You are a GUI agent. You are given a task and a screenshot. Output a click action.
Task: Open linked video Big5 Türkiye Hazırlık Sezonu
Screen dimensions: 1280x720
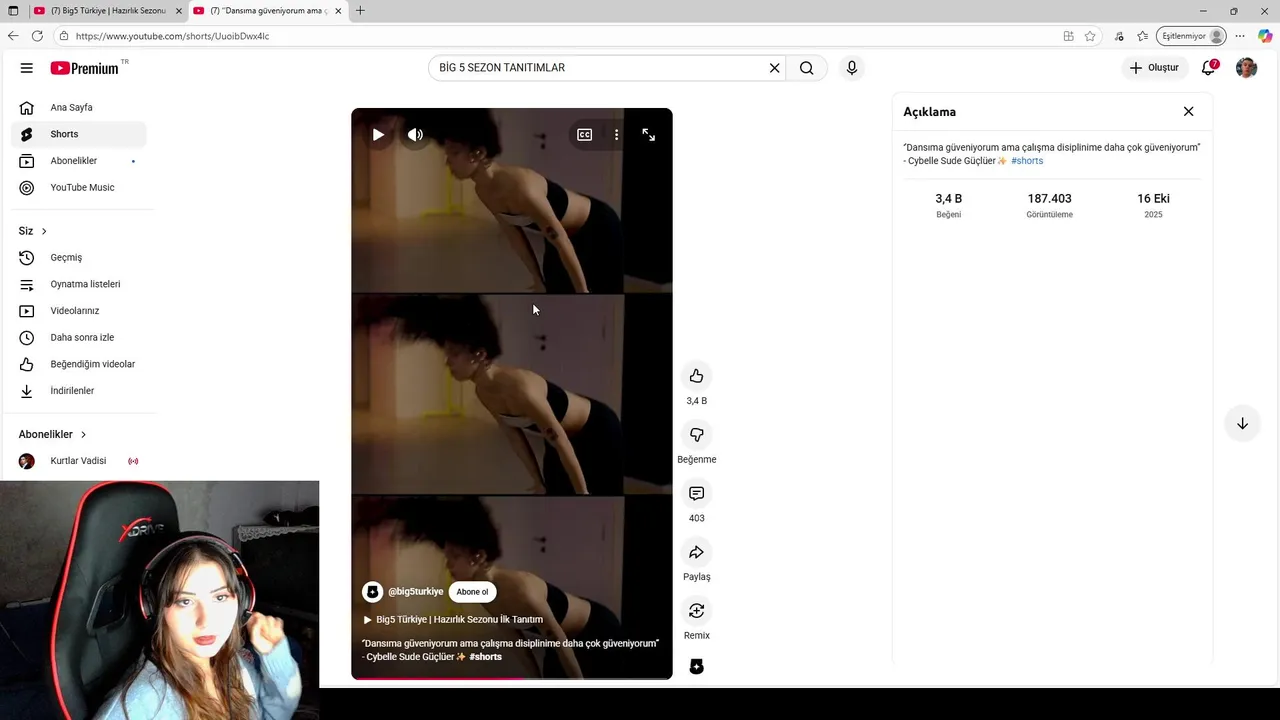[x=453, y=620]
